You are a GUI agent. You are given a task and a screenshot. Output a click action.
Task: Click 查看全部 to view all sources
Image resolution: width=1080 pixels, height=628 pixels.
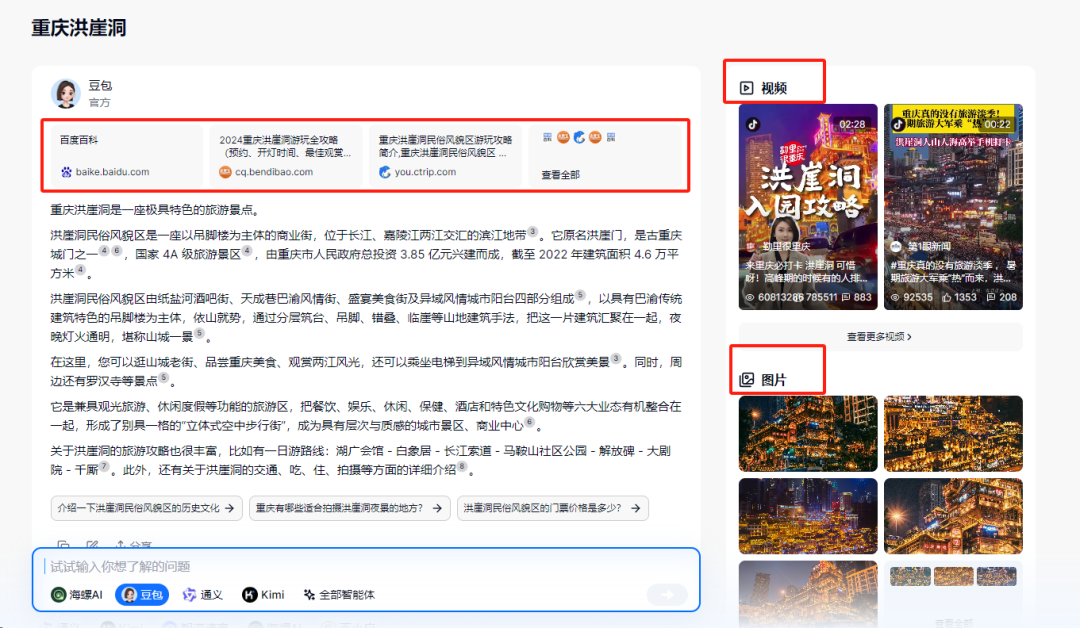pos(560,175)
